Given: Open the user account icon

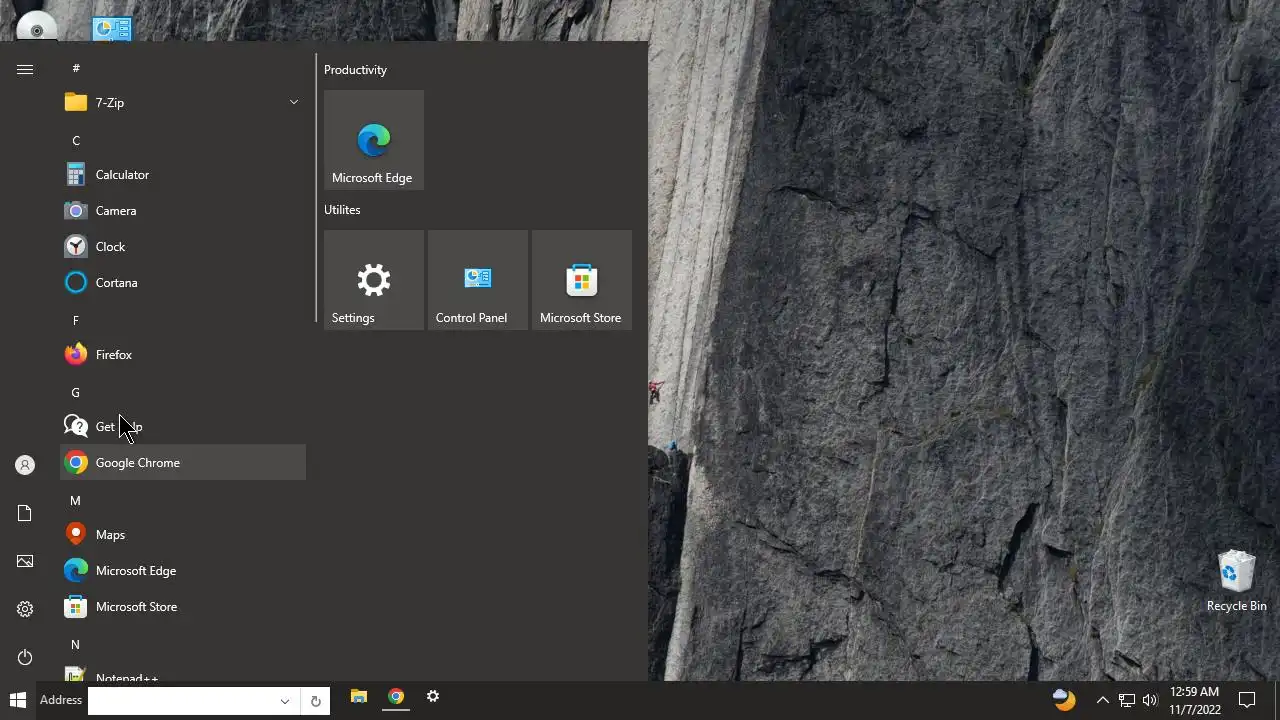Looking at the screenshot, I should tap(25, 465).
